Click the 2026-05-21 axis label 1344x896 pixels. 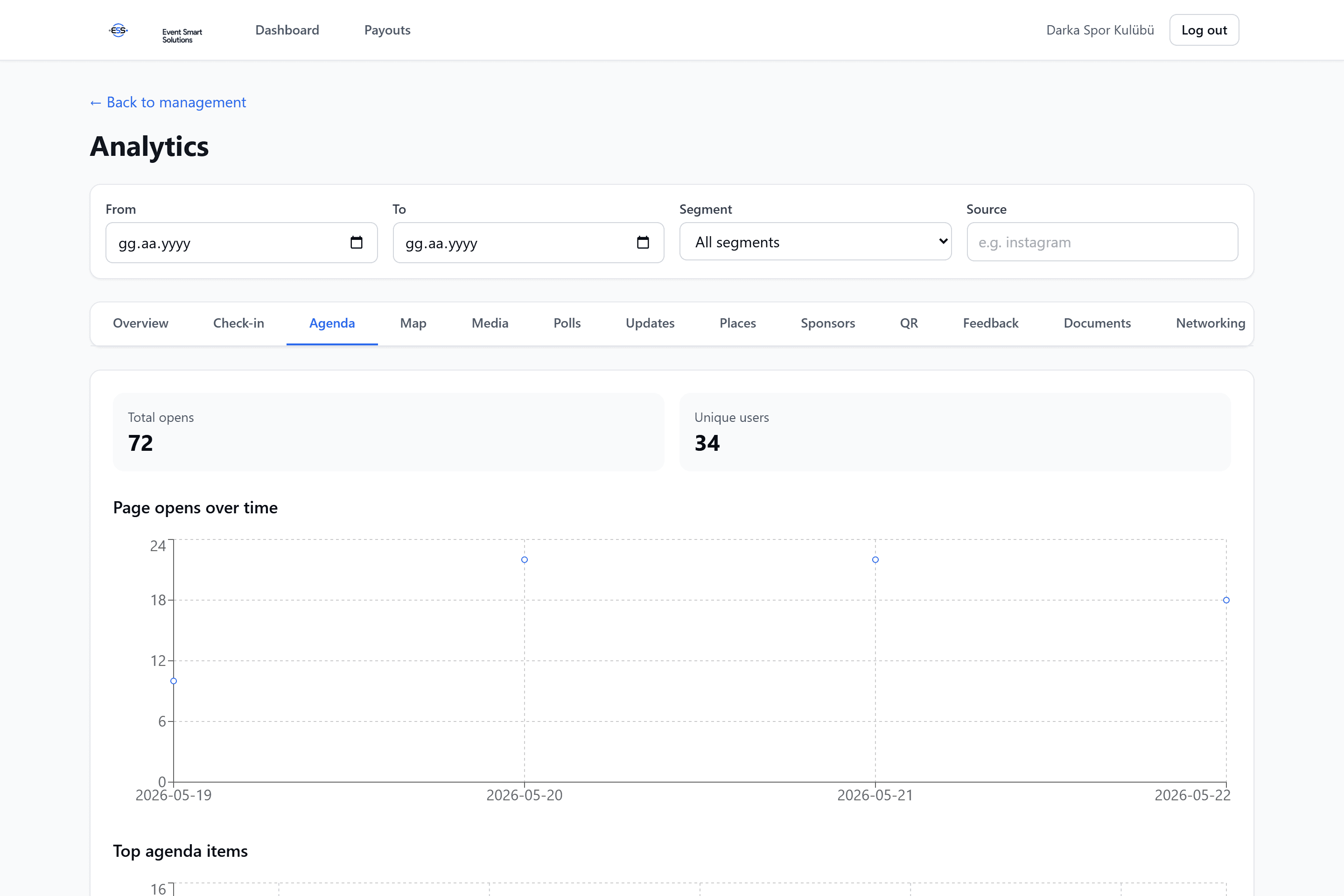point(875,795)
